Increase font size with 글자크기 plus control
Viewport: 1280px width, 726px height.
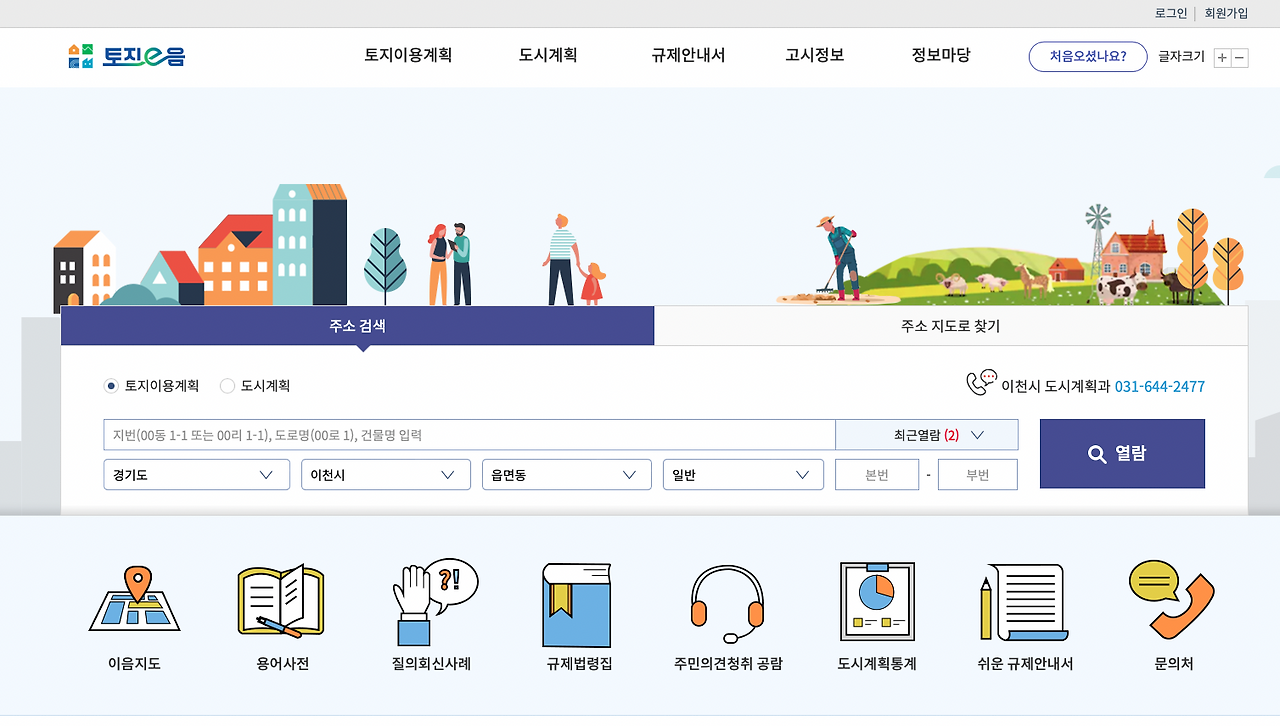pos(1221,58)
